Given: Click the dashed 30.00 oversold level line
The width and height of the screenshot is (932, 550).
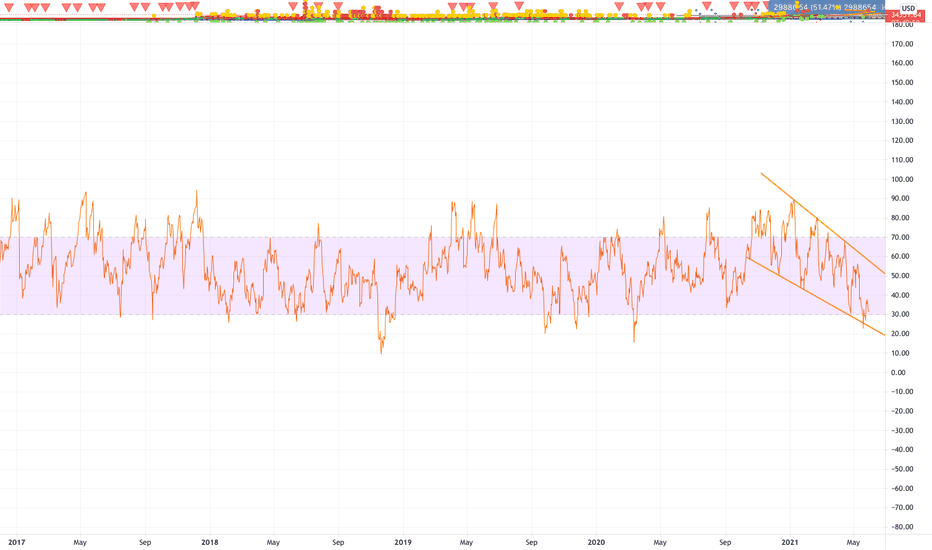Looking at the screenshot, I should (443, 315).
